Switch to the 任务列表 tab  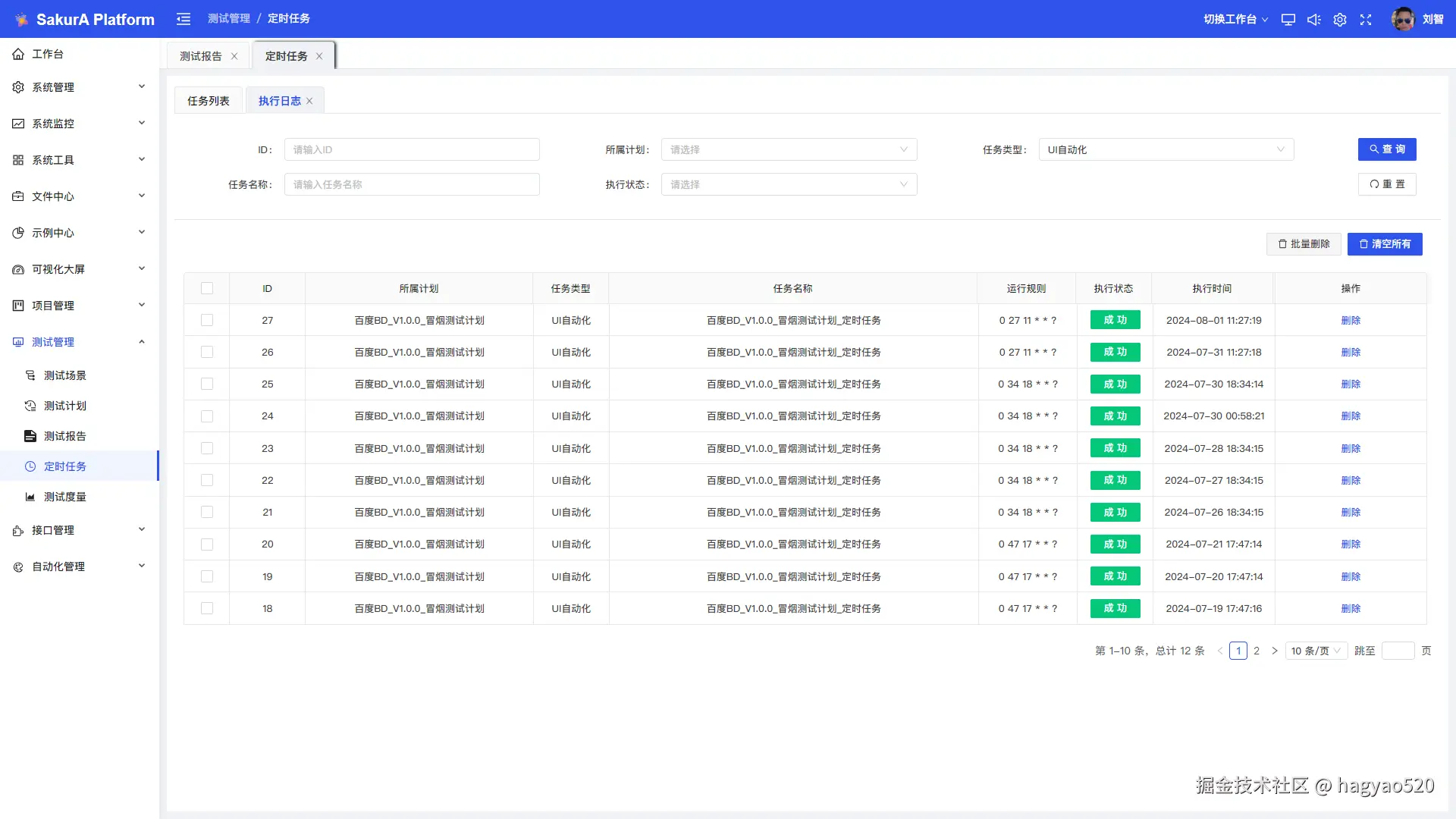(x=209, y=101)
